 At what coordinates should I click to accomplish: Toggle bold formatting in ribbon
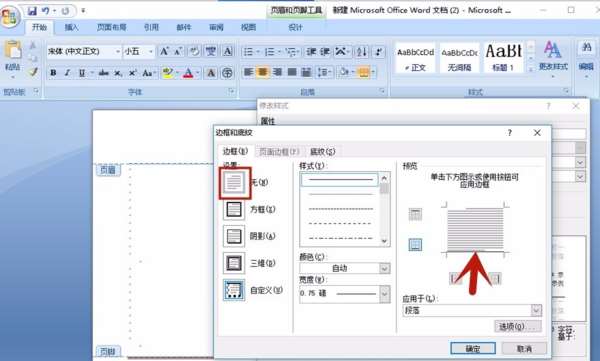pos(53,73)
